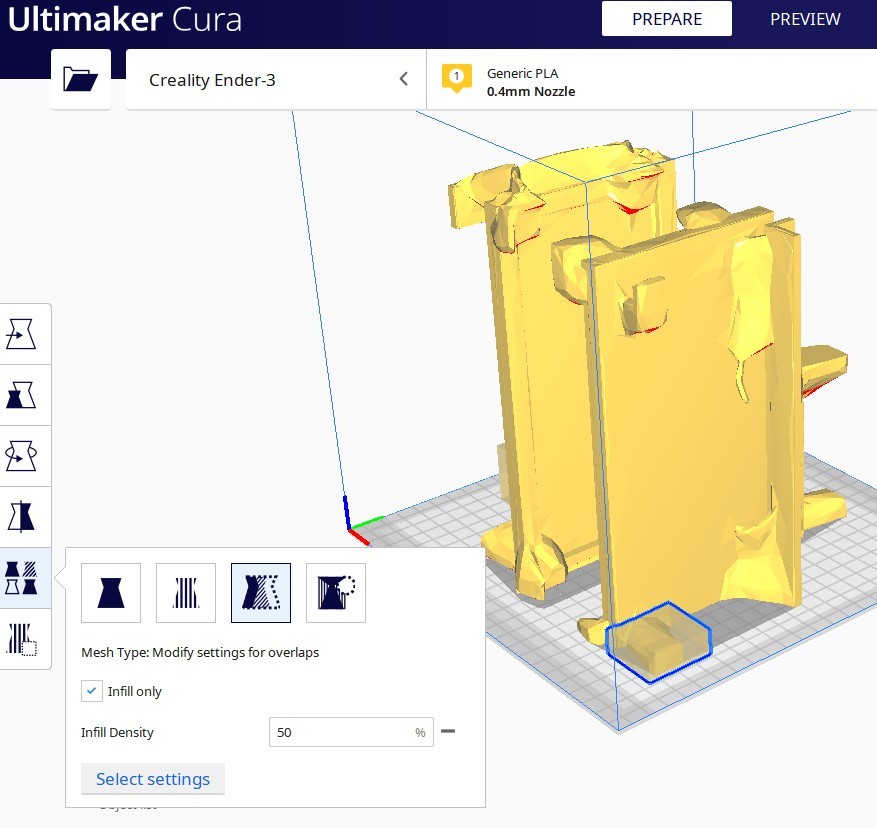
Task: Open the Creality Ender-3 printer dropdown
Action: click(276, 79)
